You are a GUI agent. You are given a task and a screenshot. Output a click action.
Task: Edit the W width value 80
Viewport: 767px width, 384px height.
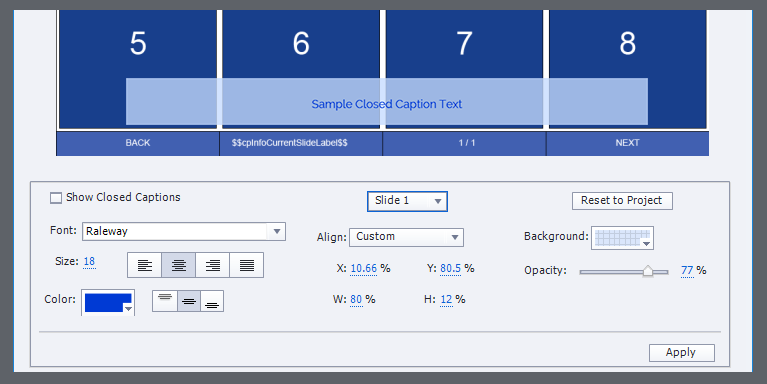[x=356, y=299]
